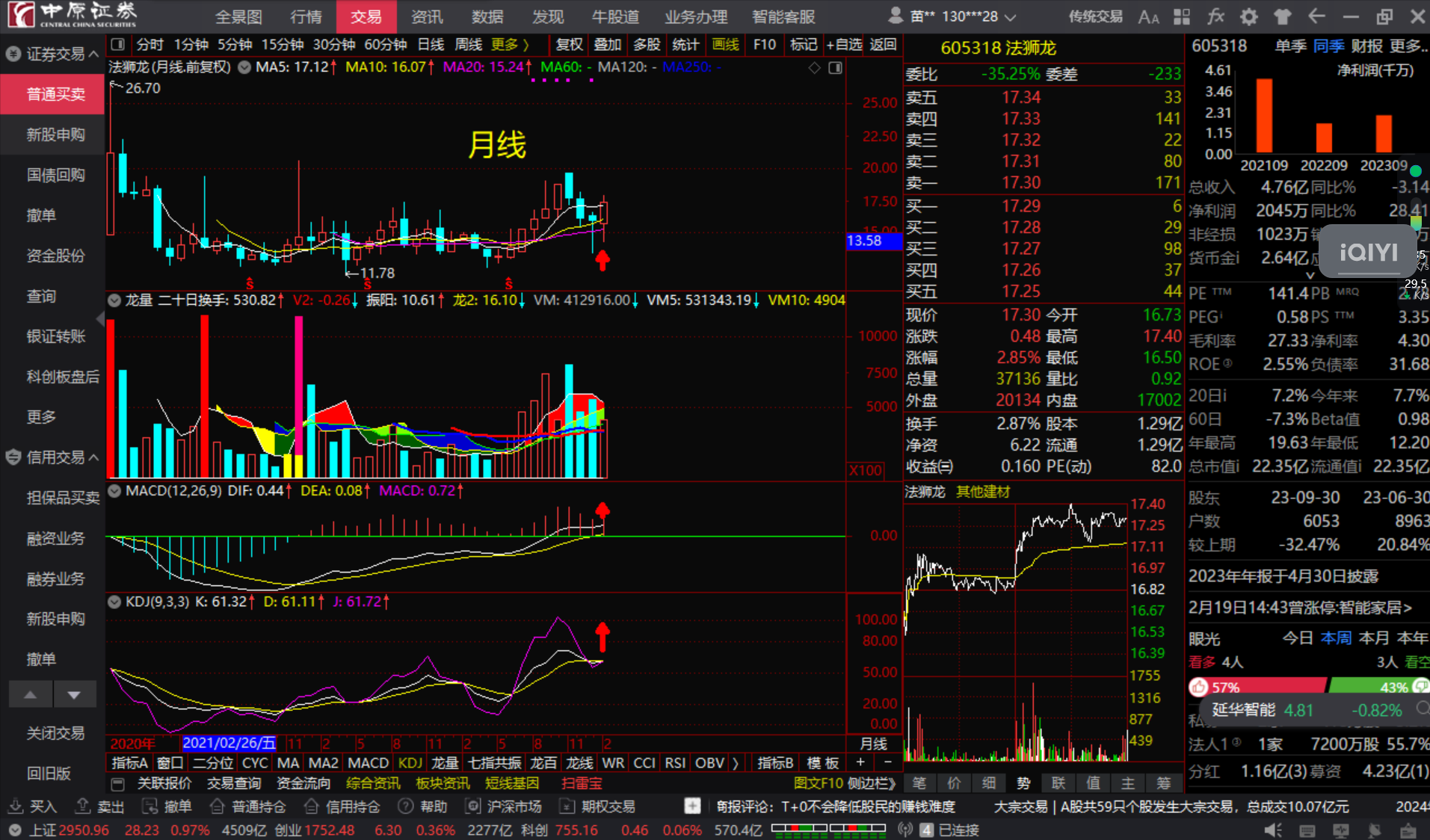This screenshot has width=1430, height=840.
Task: Open the gear settings icon
Action: pyautogui.click(x=1249, y=16)
